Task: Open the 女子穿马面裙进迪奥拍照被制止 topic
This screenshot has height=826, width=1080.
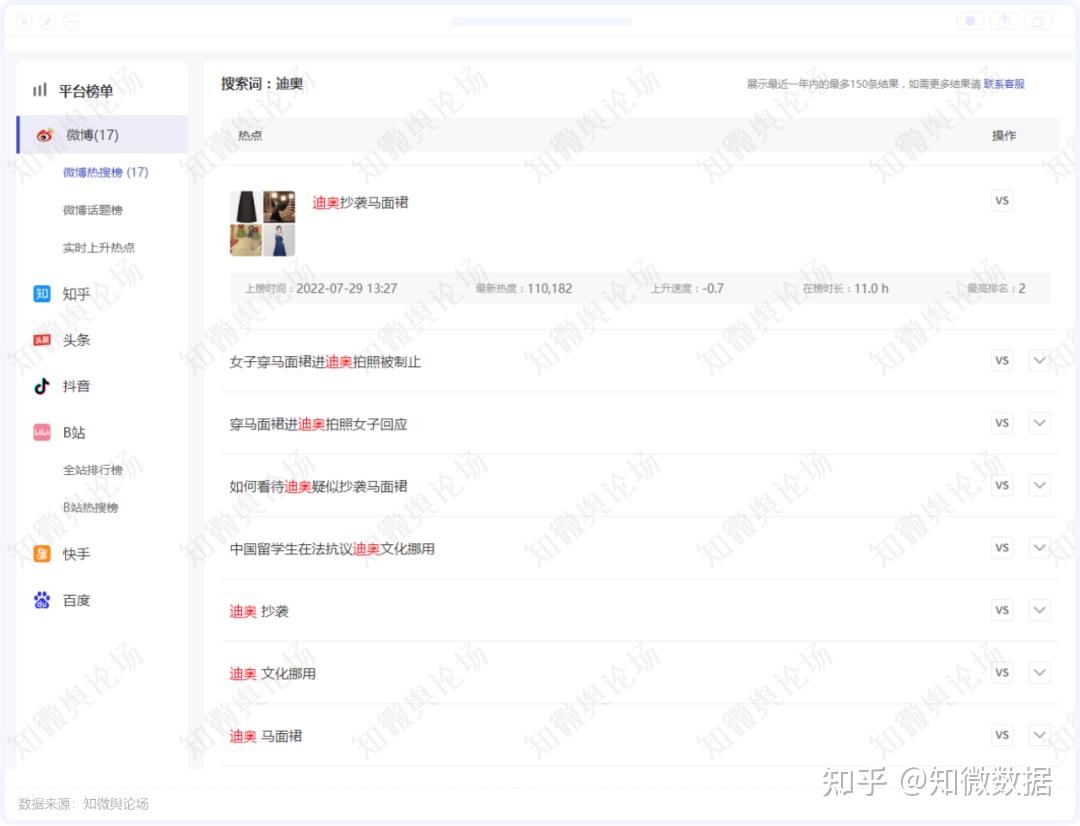Action: tap(325, 362)
